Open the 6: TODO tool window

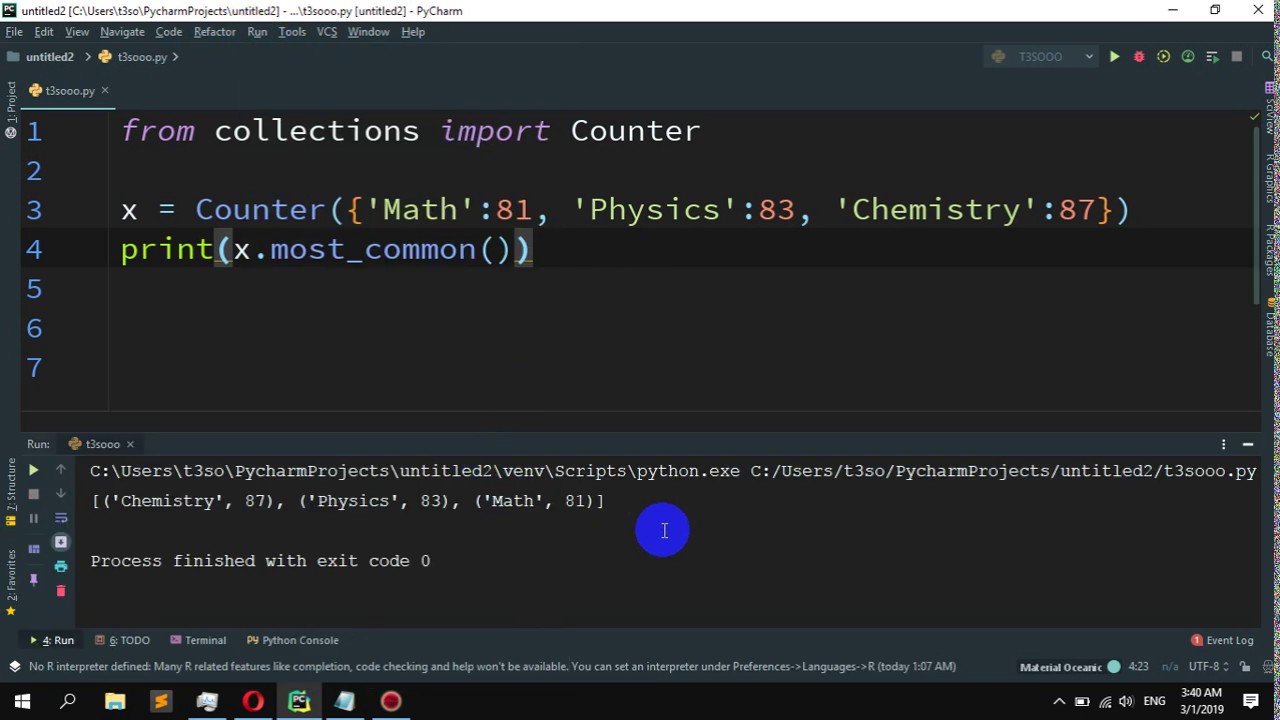click(x=123, y=640)
